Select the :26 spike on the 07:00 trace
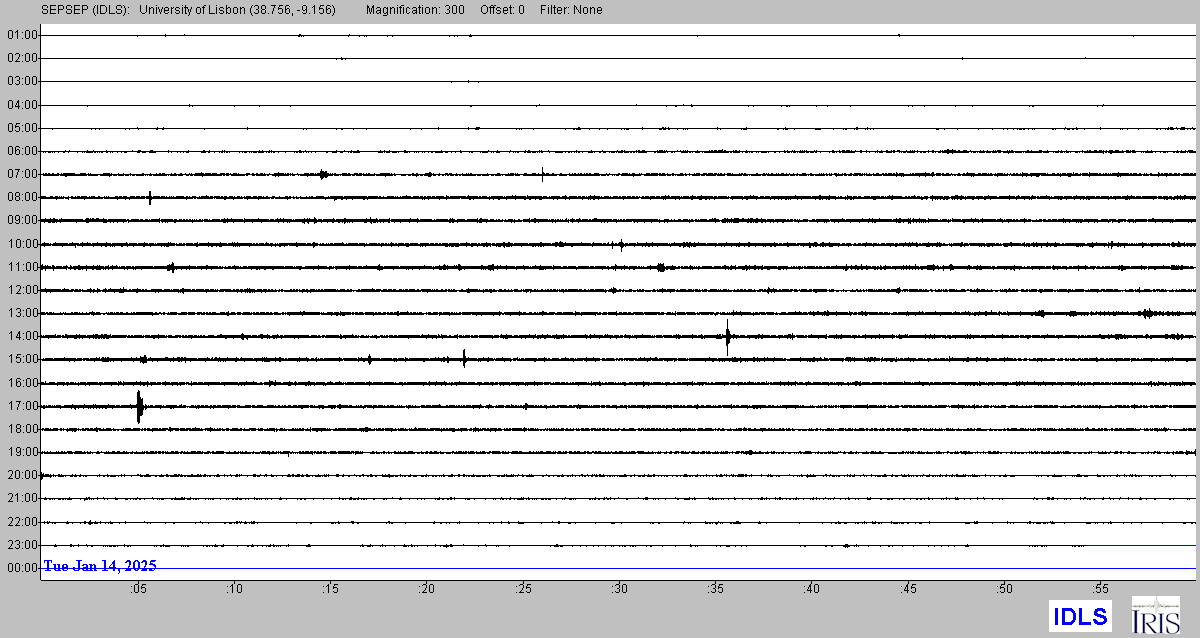This screenshot has width=1200, height=638. pyautogui.click(x=542, y=174)
